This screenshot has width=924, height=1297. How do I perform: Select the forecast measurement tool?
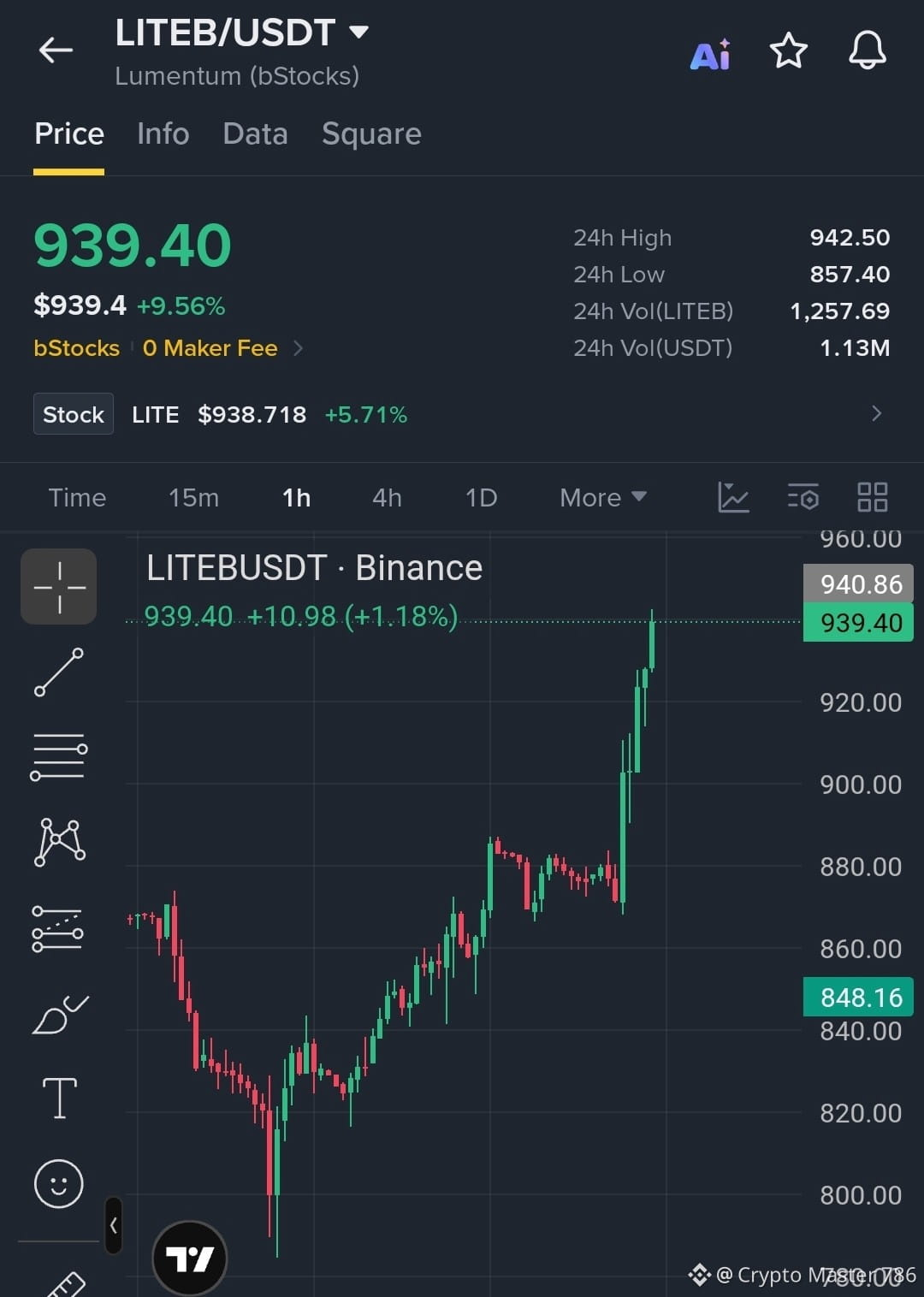click(x=57, y=928)
